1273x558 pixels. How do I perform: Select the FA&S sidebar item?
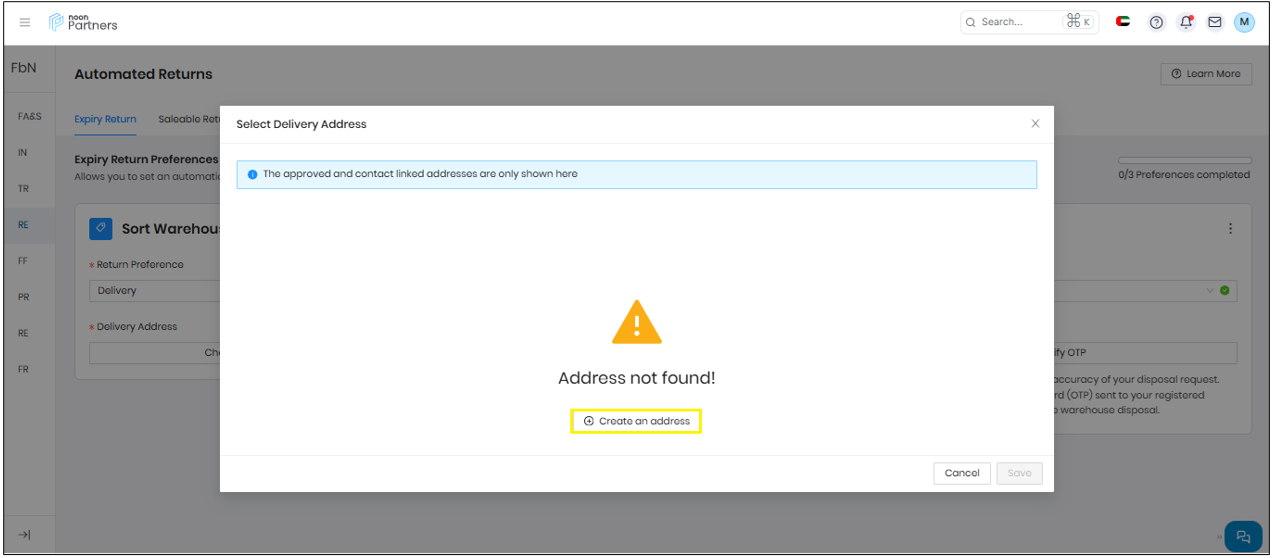tap(29, 117)
